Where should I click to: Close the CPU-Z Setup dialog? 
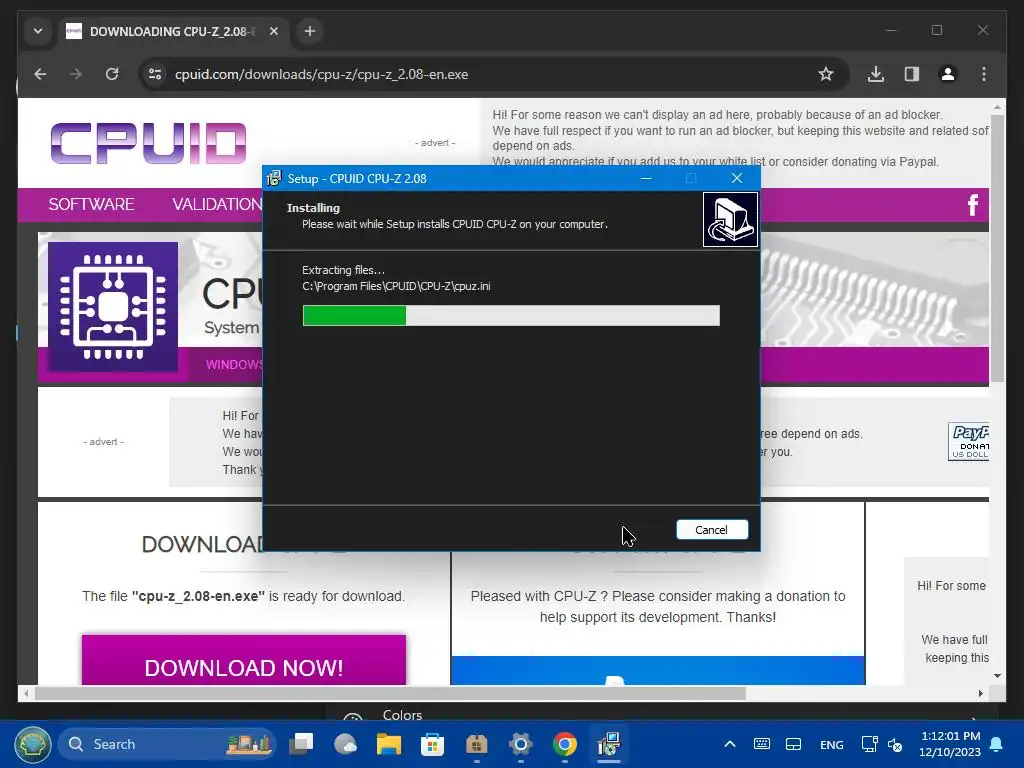point(737,178)
